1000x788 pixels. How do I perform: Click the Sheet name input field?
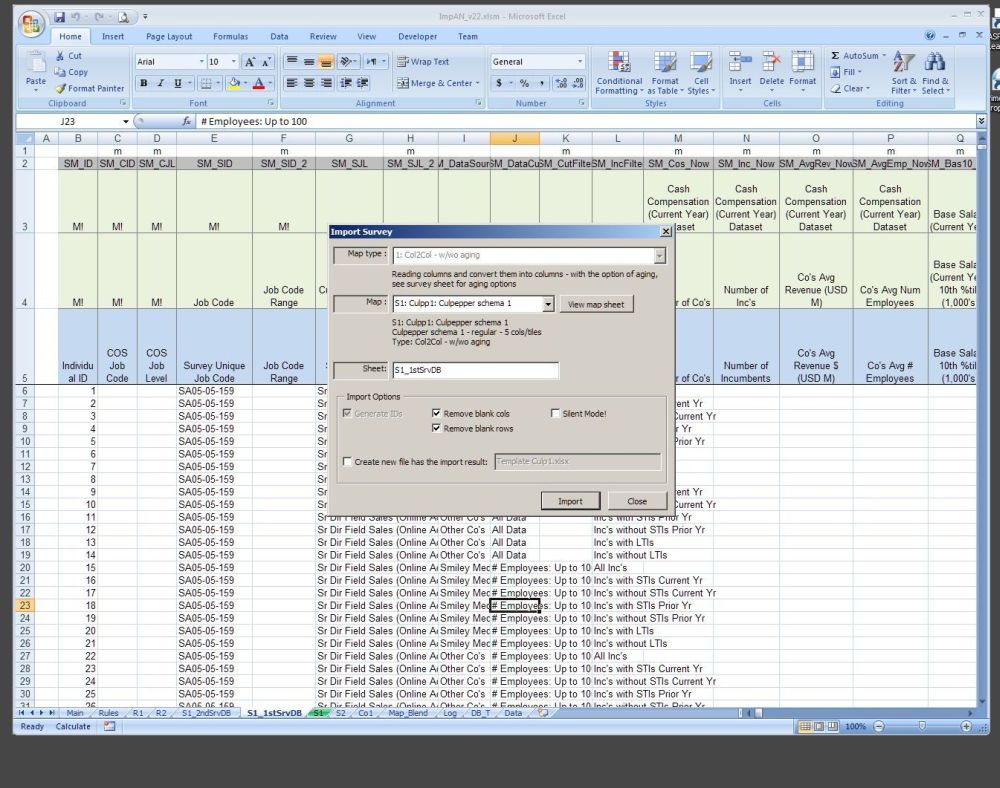(475, 370)
